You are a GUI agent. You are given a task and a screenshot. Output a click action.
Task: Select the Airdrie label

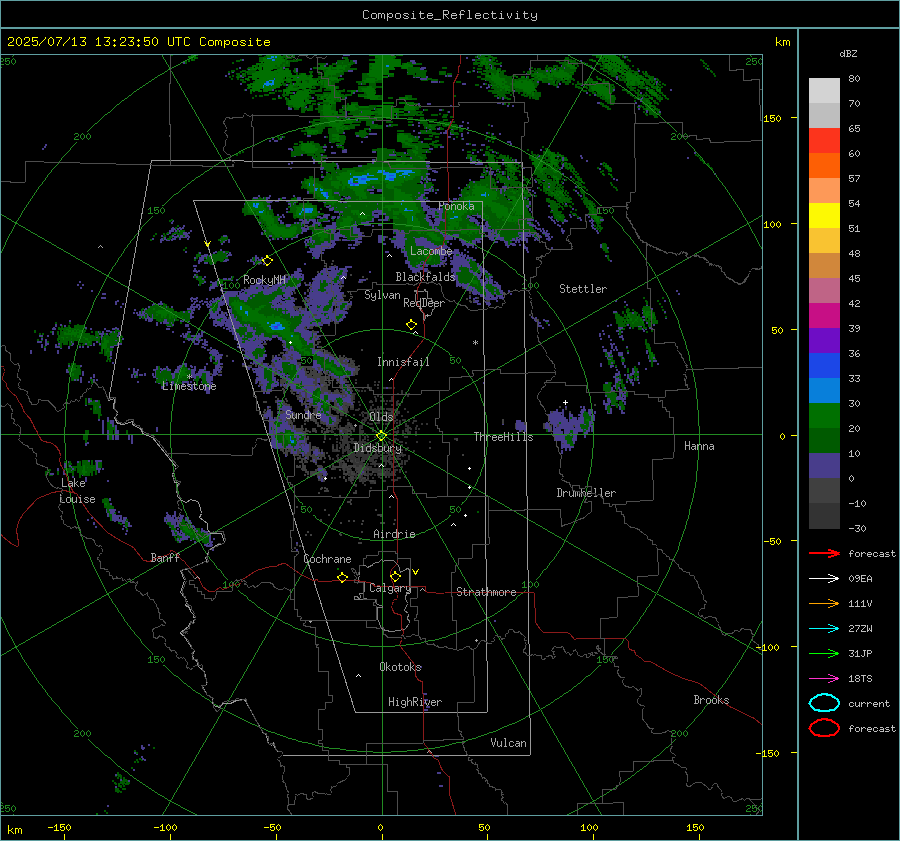tap(394, 534)
